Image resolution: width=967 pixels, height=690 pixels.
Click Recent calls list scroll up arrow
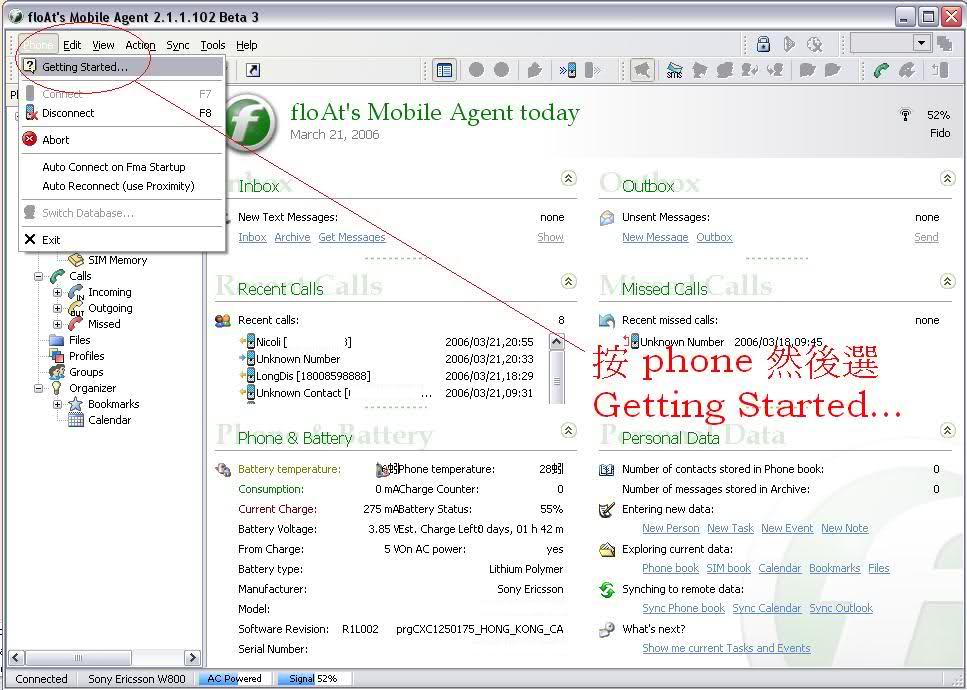tap(556, 342)
